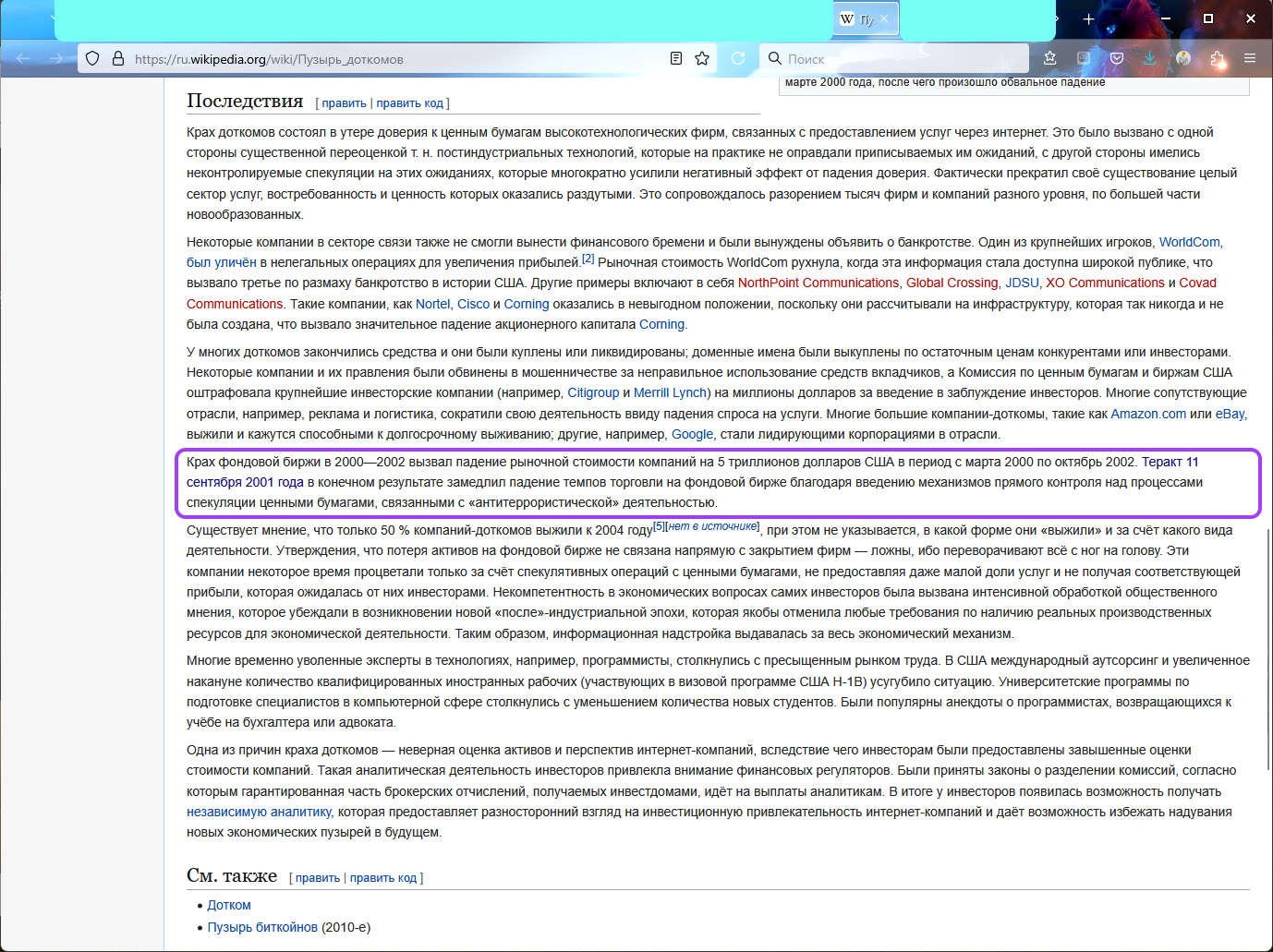
Task: Open the Corning link right after Cisco
Action: pos(527,304)
